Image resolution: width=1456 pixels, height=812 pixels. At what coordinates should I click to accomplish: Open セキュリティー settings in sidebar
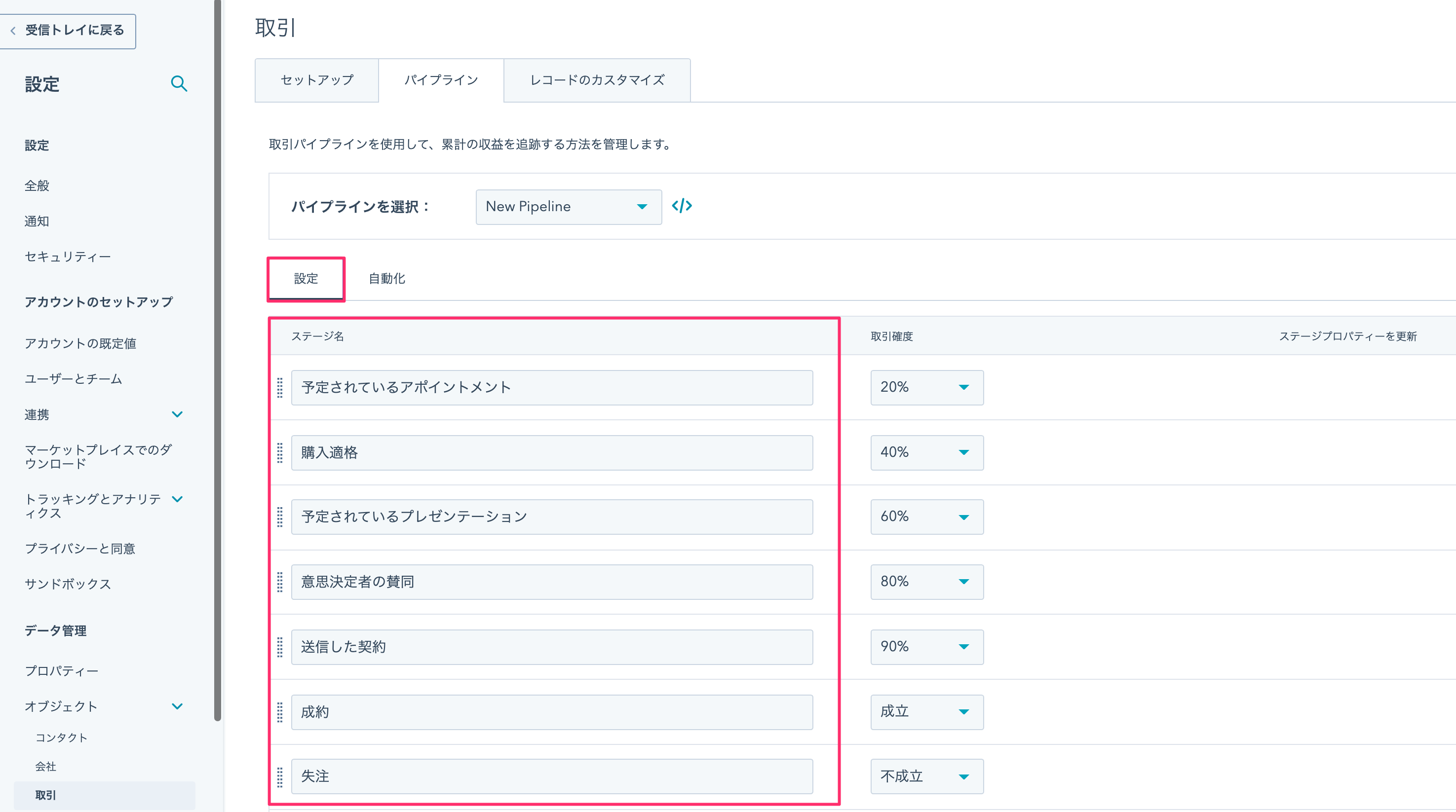click(68, 257)
